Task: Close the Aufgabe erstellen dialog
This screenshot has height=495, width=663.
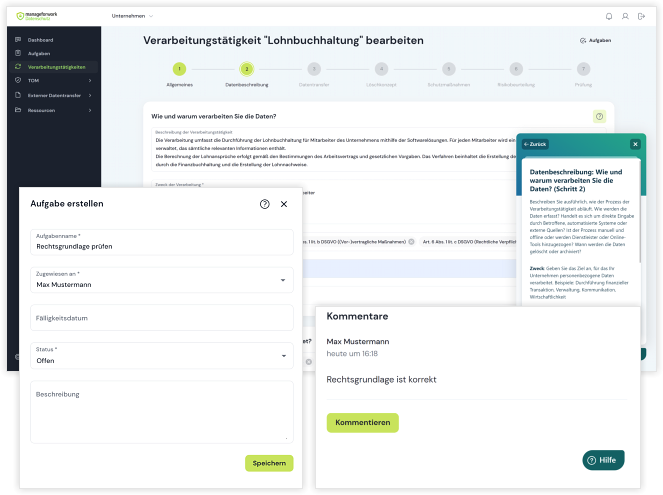Action: (284, 204)
